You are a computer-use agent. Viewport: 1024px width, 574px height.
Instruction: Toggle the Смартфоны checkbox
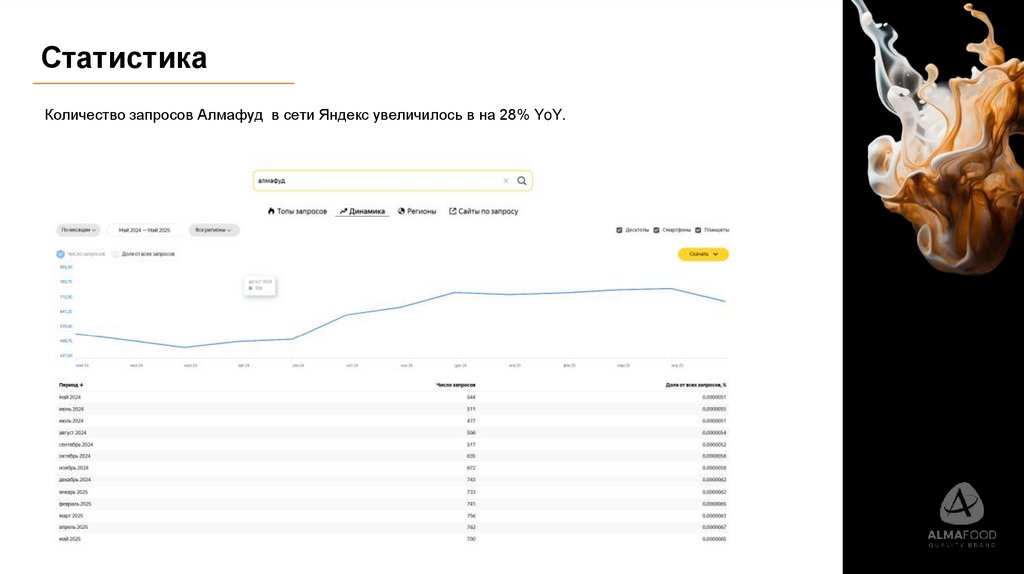(x=656, y=230)
